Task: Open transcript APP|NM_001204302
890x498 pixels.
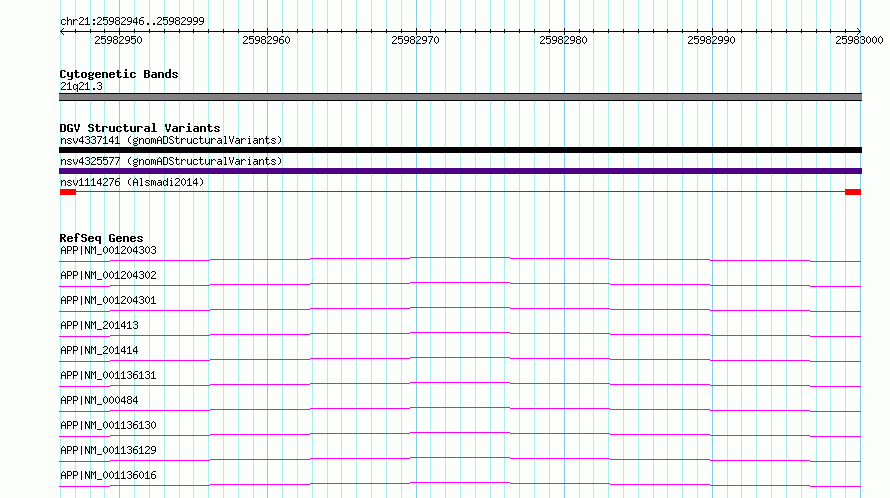Action: point(108,275)
